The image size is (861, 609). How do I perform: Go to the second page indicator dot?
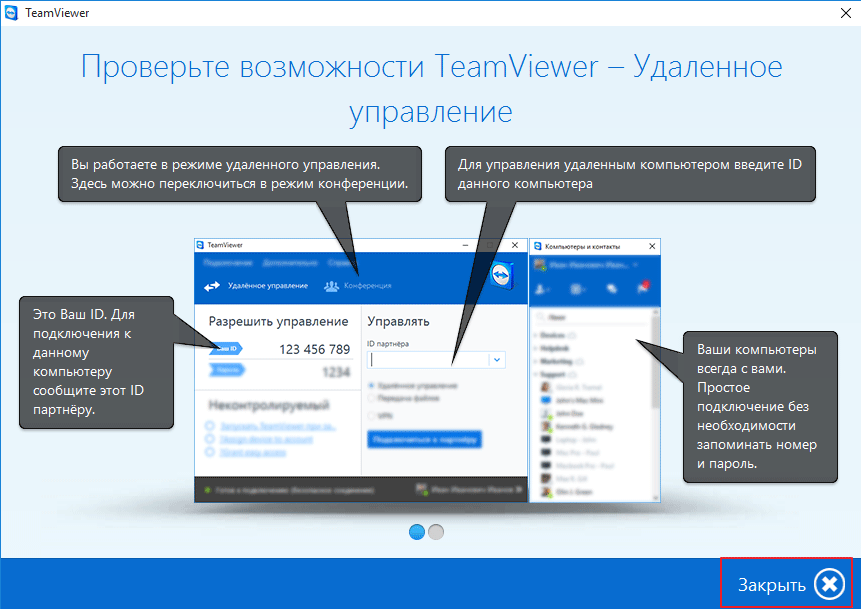[x=436, y=532]
